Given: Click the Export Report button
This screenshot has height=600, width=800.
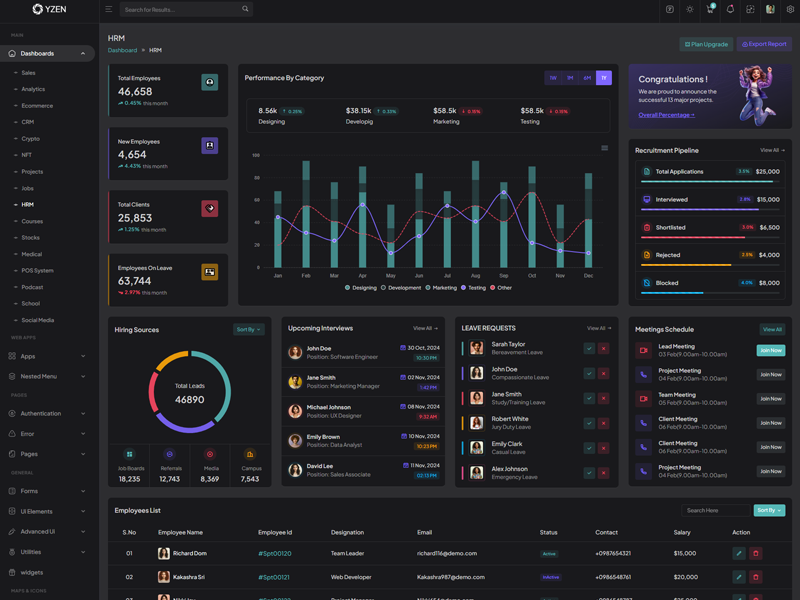Looking at the screenshot, I should pyautogui.click(x=765, y=44).
